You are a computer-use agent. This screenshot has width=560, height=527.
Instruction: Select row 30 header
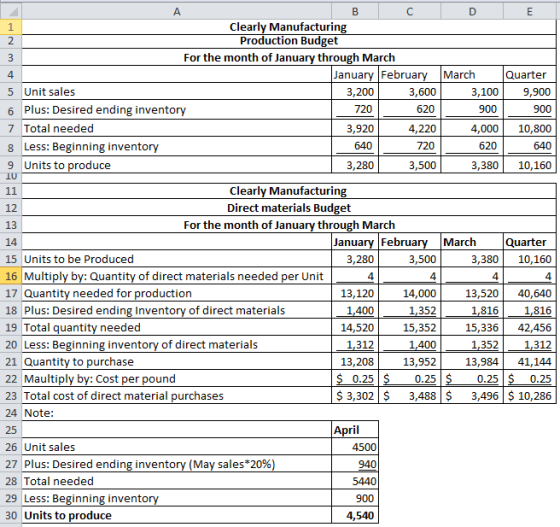click(x=11, y=516)
